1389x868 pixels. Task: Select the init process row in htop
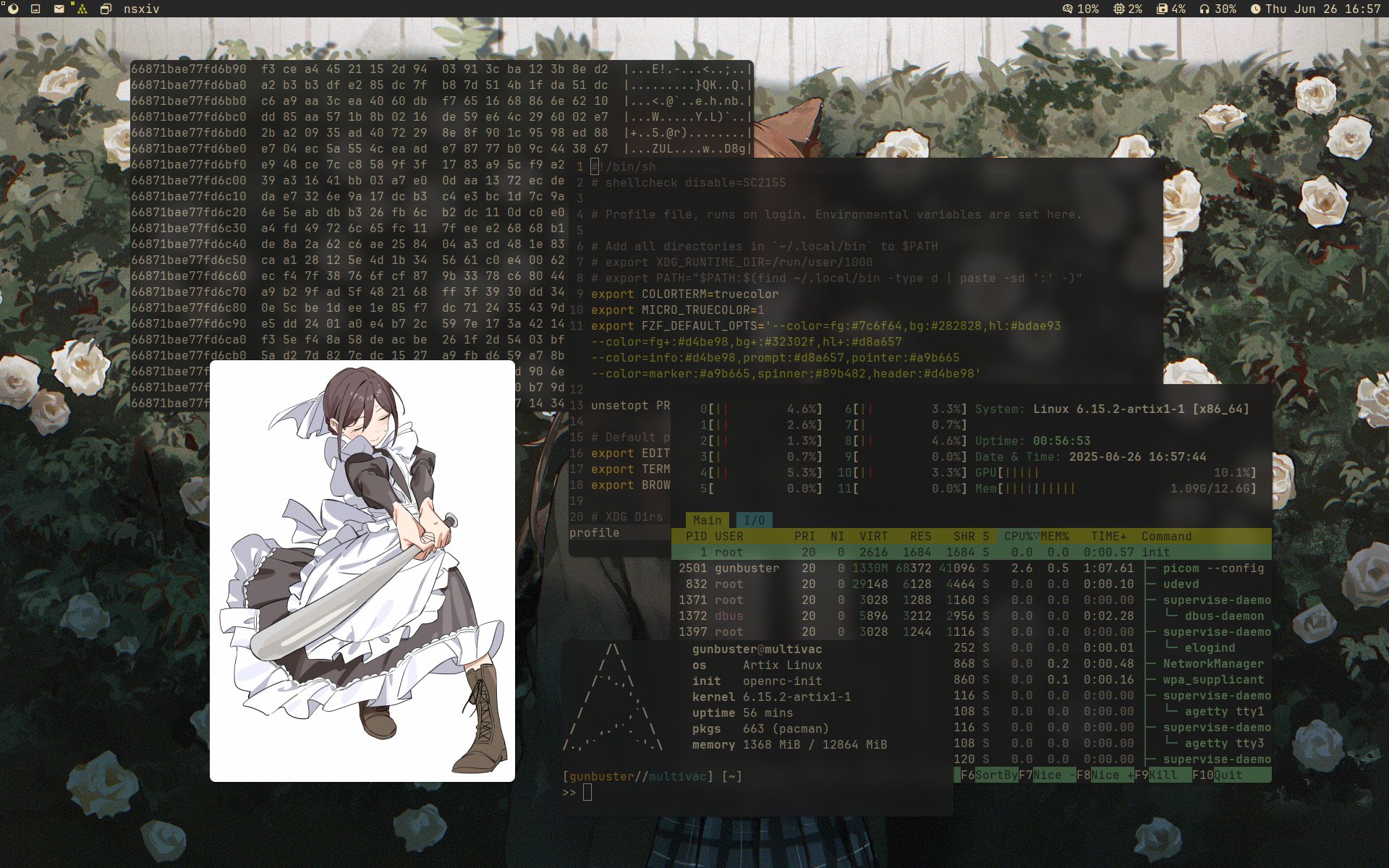point(971,552)
